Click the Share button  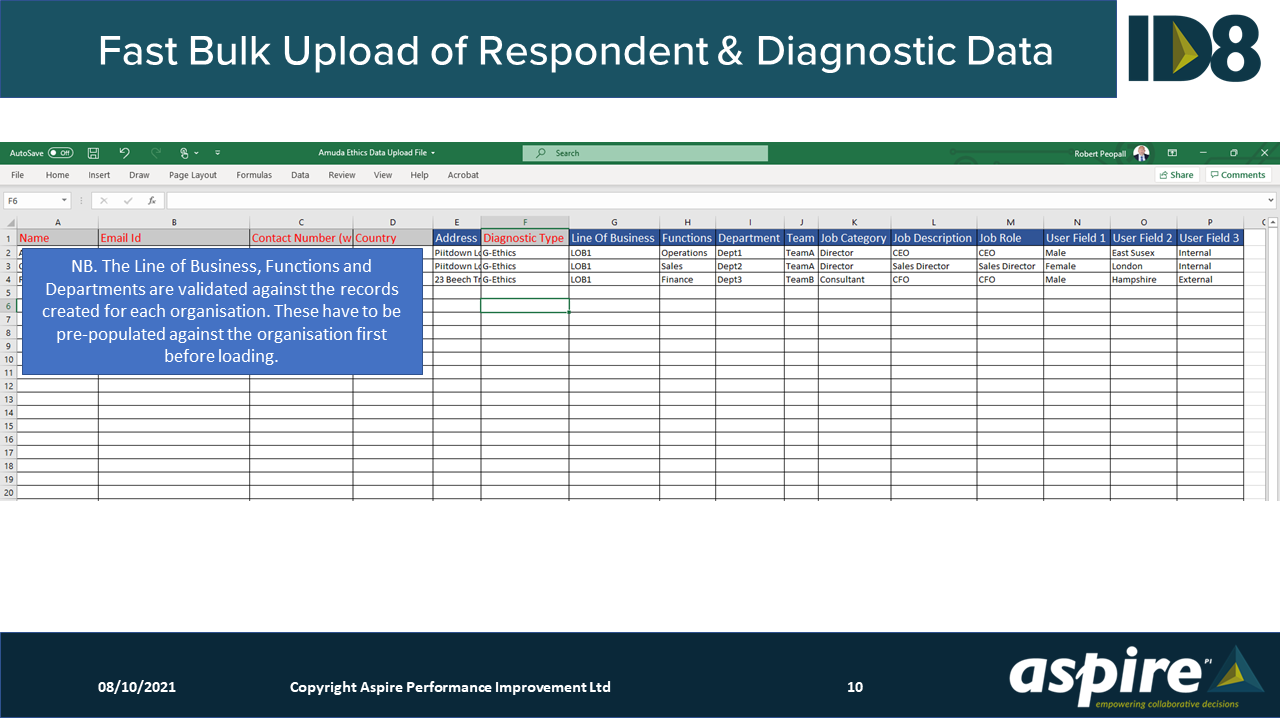coord(1177,175)
